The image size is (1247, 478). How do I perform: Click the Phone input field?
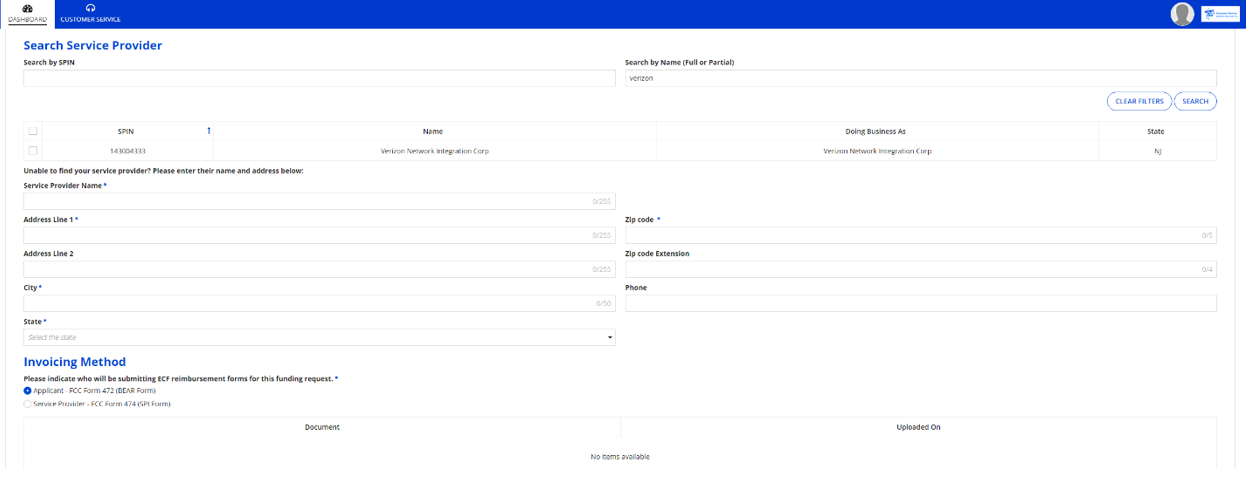(x=920, y=303)
